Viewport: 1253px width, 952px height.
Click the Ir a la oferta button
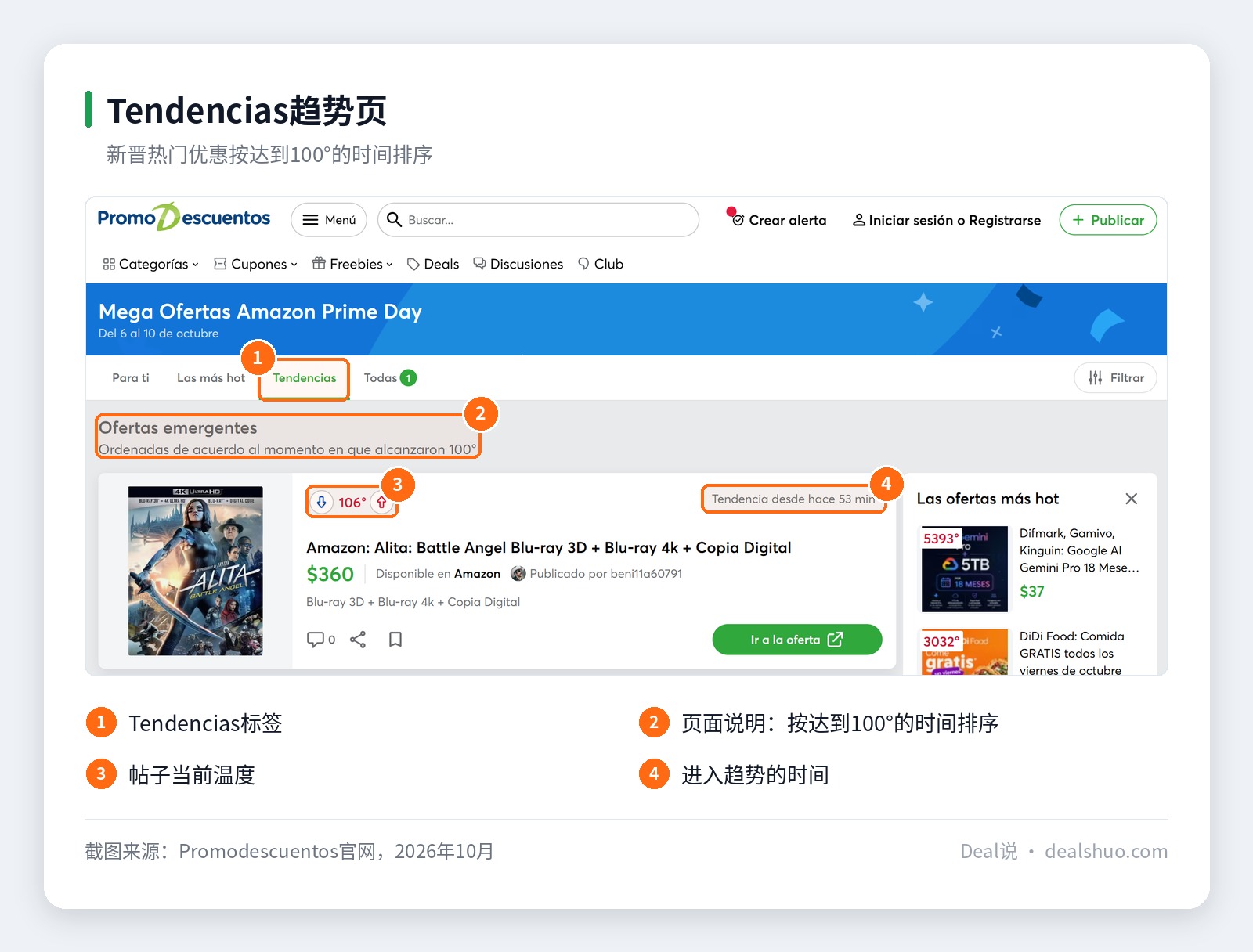pos(797,640)
